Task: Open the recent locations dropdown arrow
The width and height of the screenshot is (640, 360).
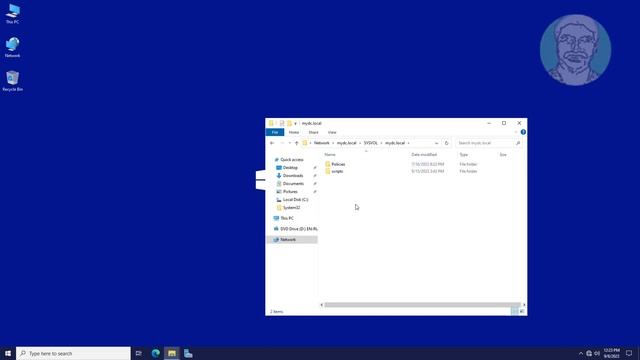Action: pyautogui.click(x=289, y=143)
